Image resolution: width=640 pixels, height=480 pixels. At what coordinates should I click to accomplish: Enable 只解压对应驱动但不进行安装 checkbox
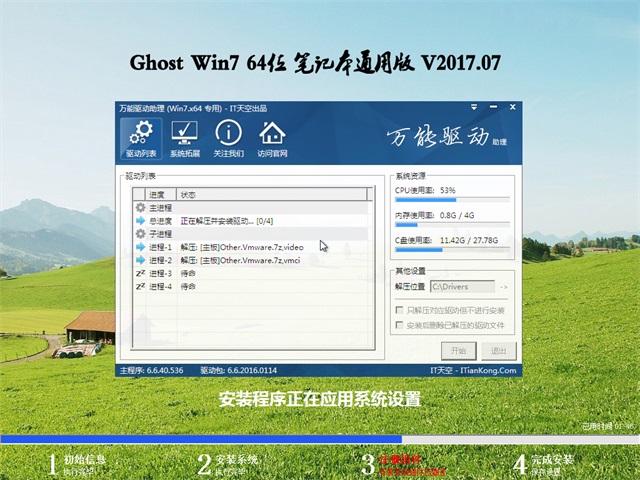click(400, 311)
